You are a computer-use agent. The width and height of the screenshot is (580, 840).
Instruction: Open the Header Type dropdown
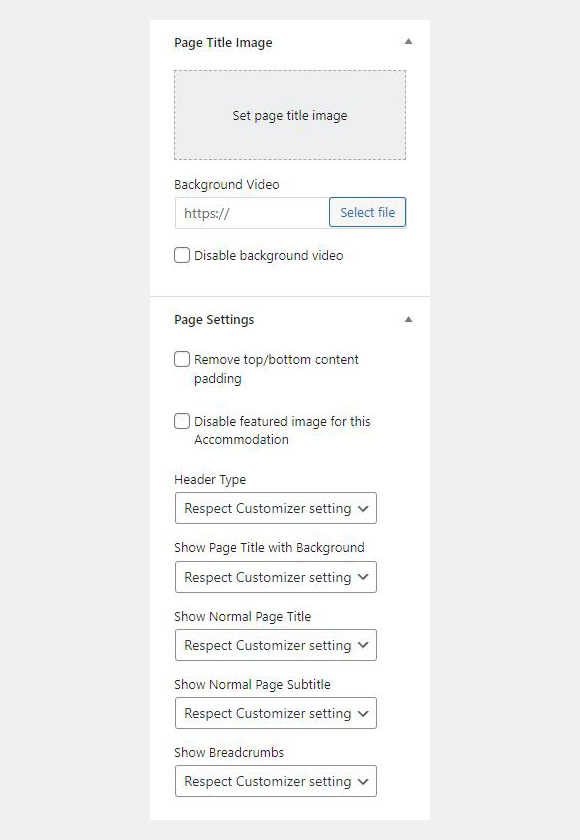tap(276, 508)
